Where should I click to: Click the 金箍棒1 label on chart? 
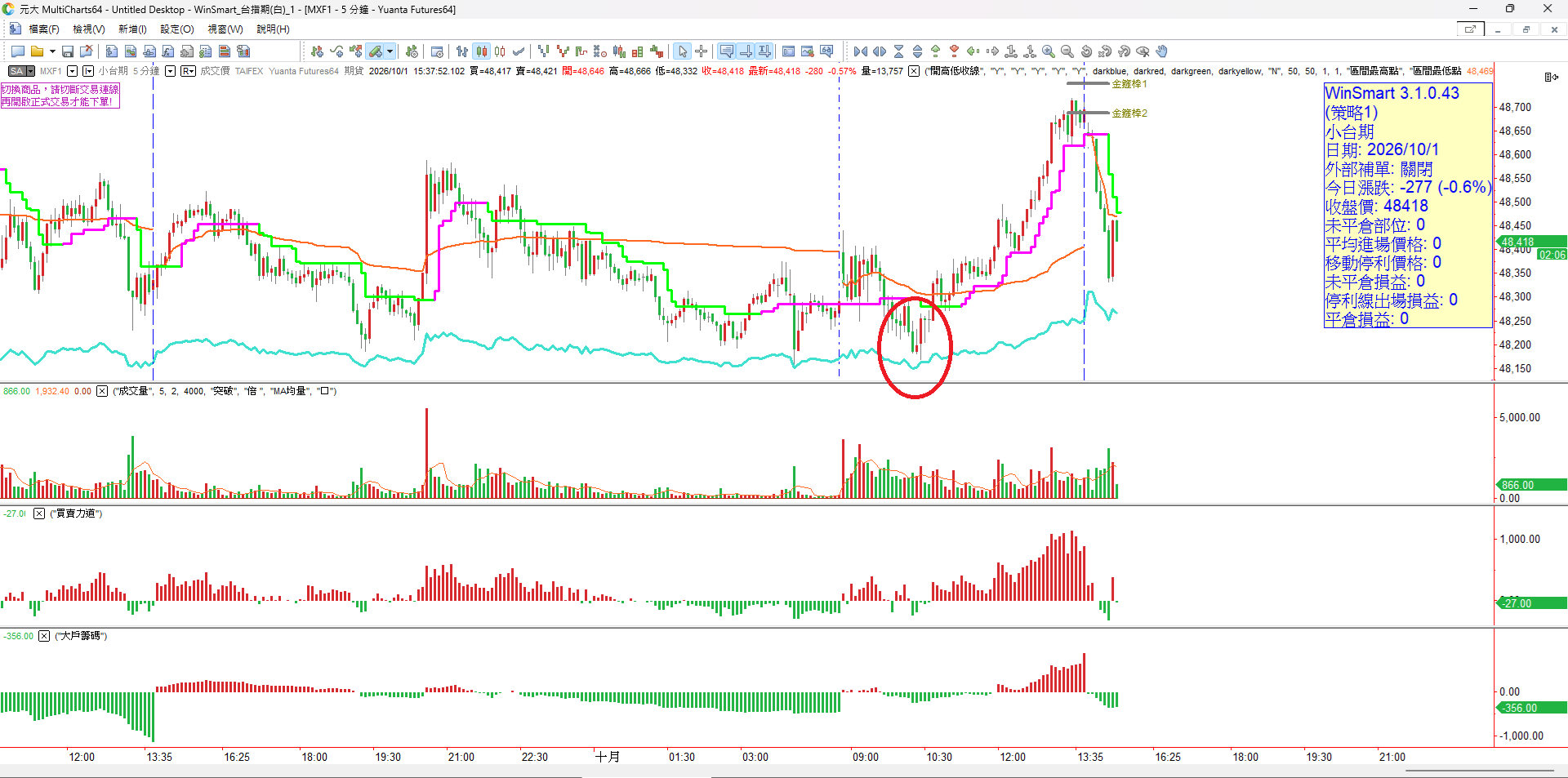tap(1129, 84)
